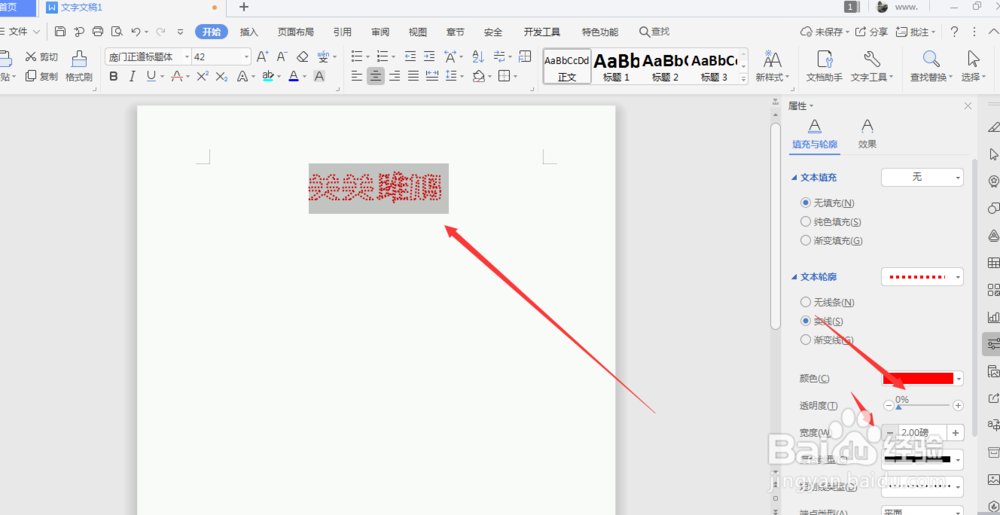Open the font name dropdown

[187, 57]
